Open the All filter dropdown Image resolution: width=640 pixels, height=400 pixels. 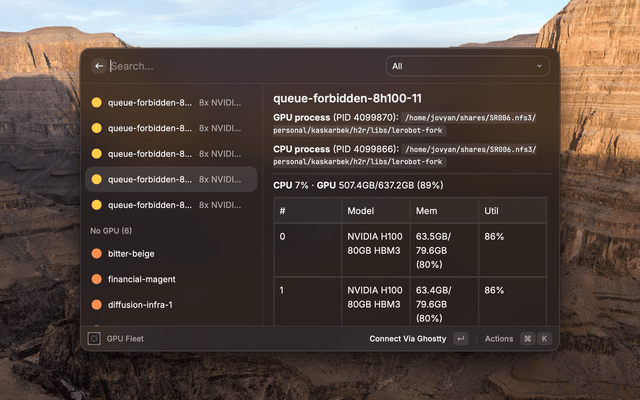coord(467,66)
